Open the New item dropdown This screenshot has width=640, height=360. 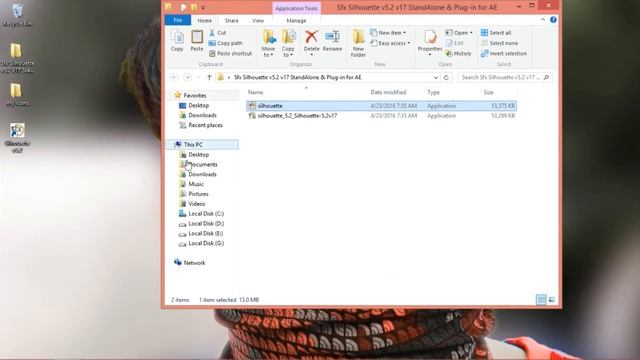click(x=388, y=33)
